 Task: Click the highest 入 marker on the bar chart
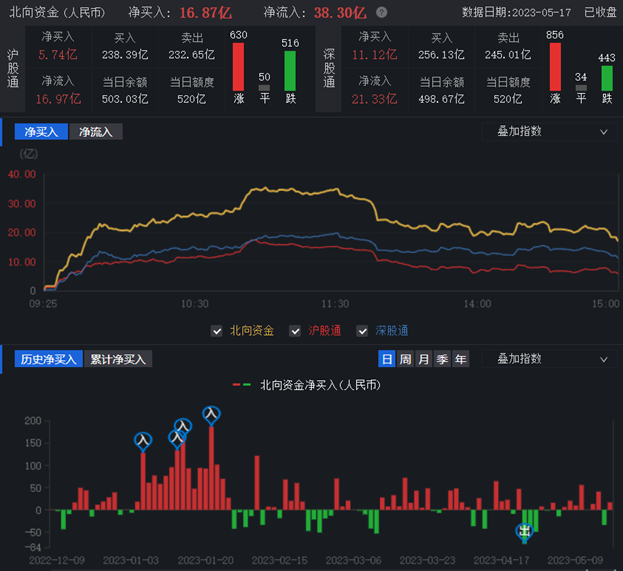pyautogui.click(x=211, y=413)
